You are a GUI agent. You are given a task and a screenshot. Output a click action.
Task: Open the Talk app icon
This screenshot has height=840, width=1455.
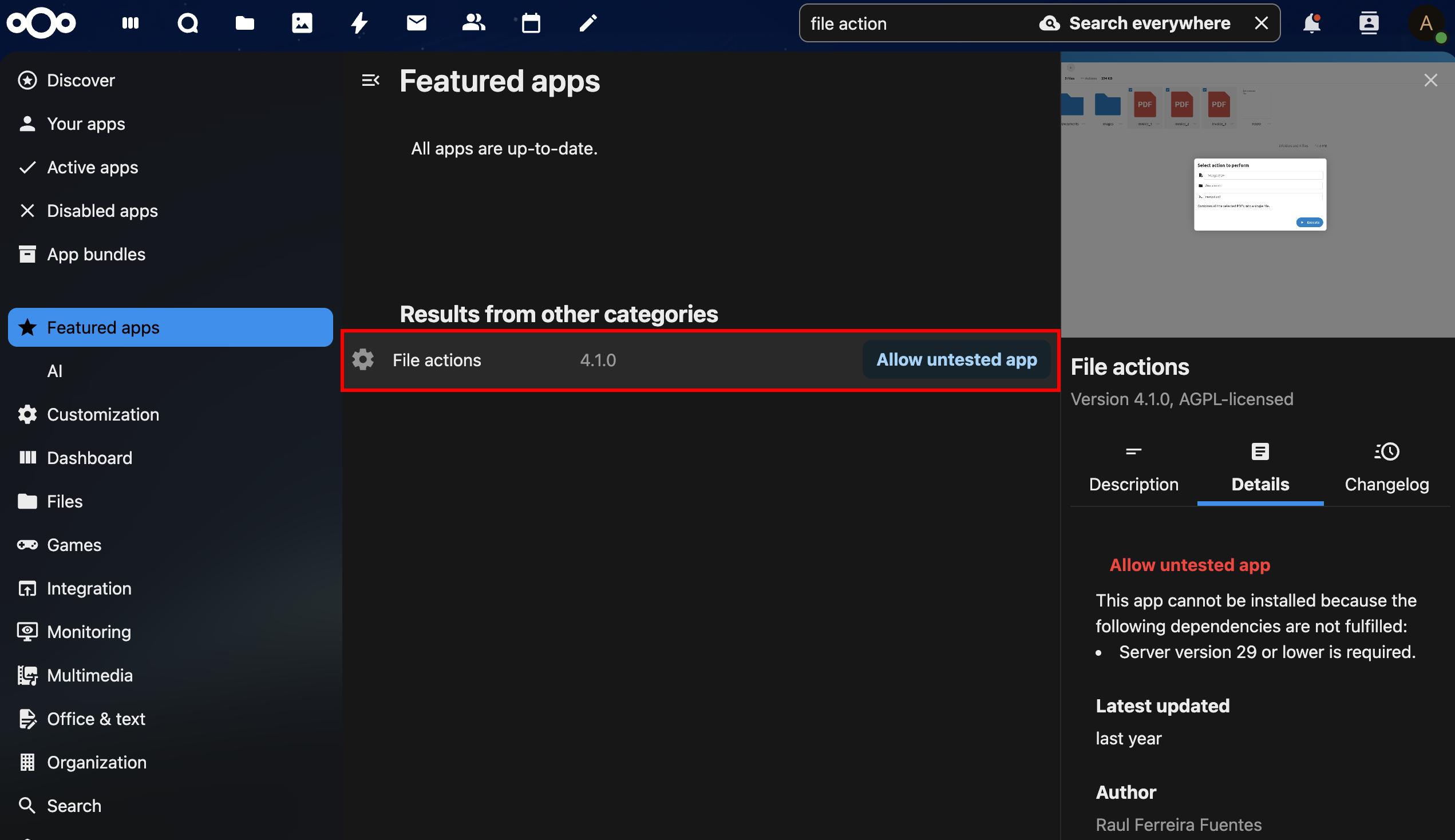pyautogui.click(x=188, y=23)
